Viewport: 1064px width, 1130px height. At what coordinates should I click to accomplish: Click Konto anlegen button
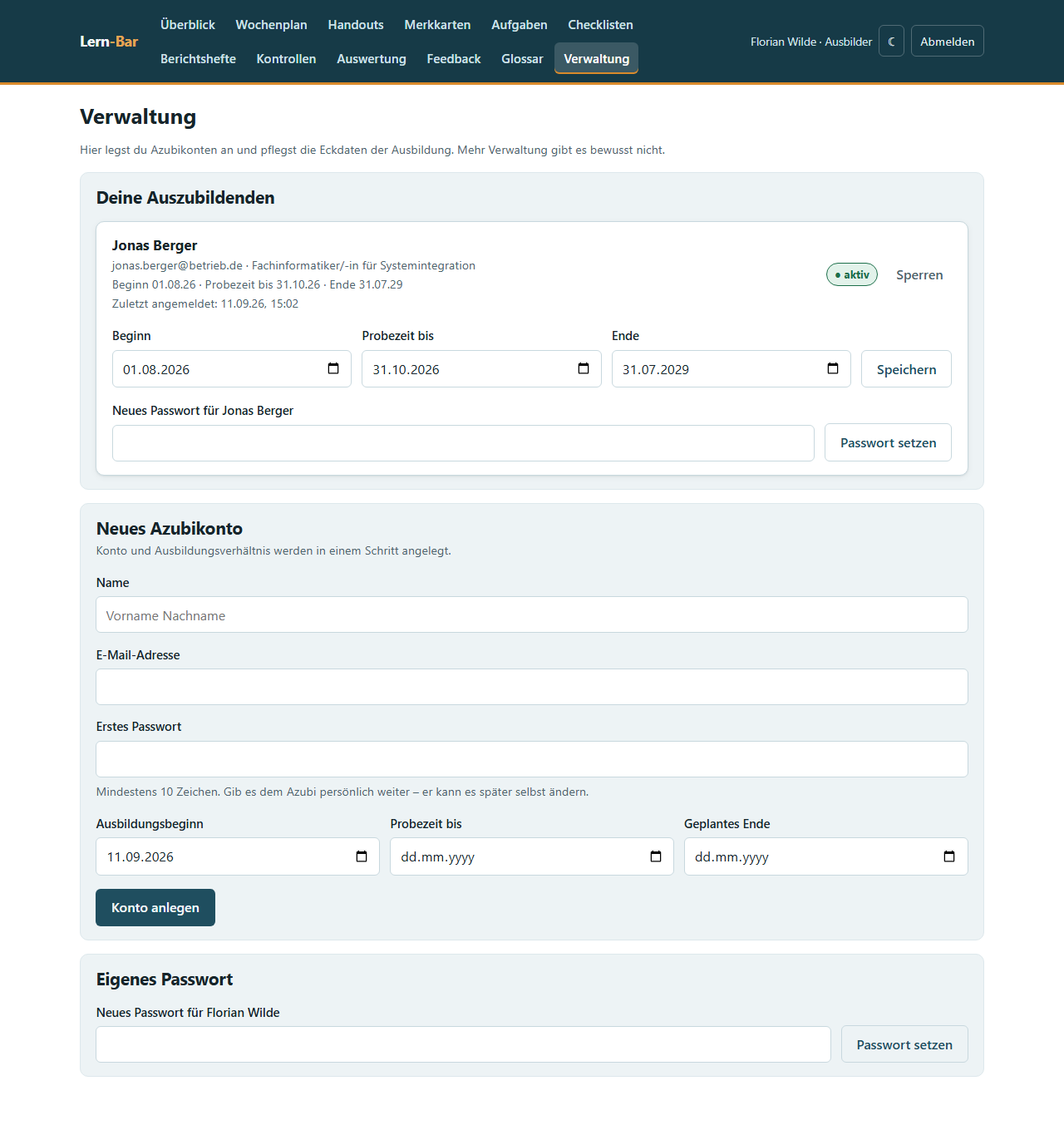pyautogui.click(x=155, y=907)
